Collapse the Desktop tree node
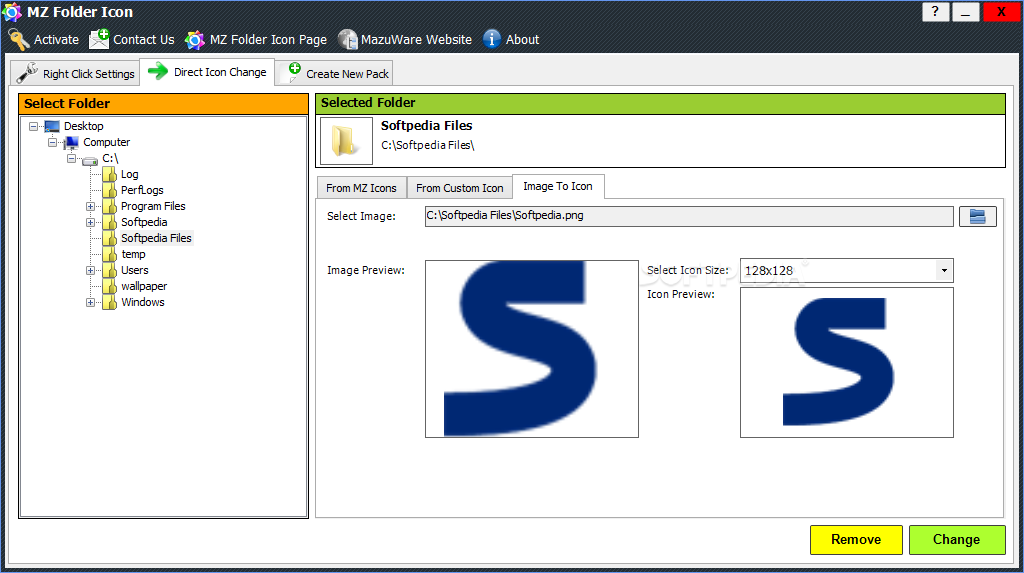 point(33,126)
